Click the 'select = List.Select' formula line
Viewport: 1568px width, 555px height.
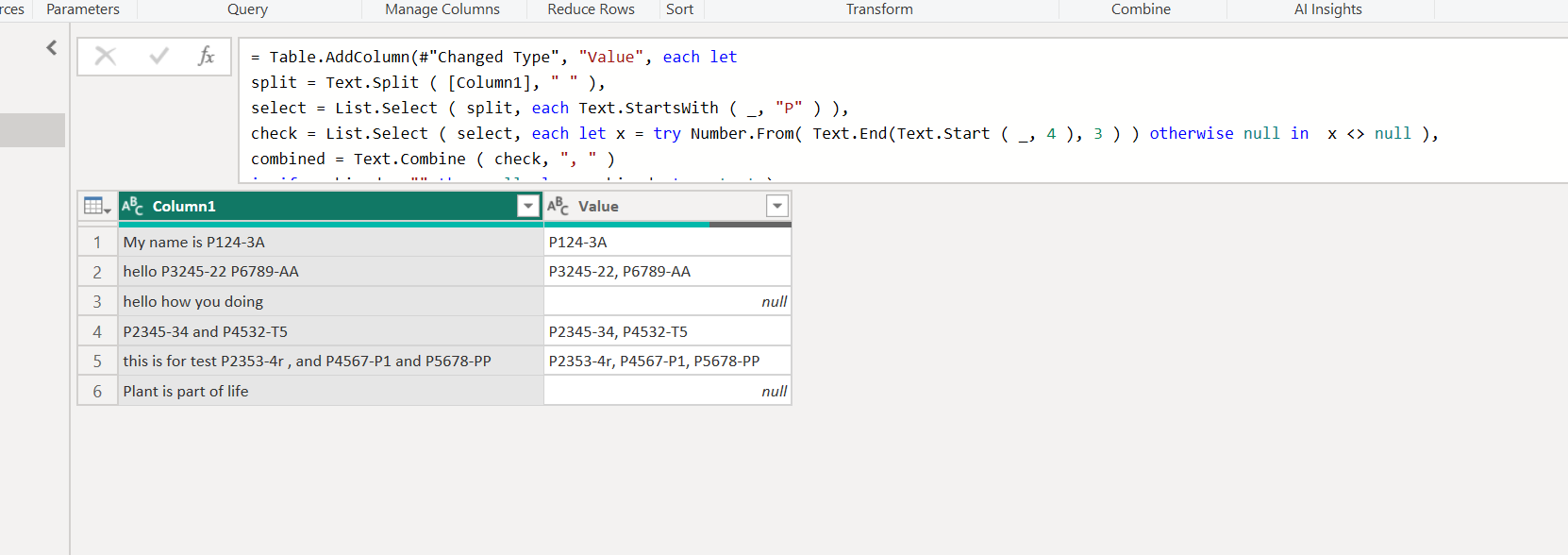click(549, 109)
